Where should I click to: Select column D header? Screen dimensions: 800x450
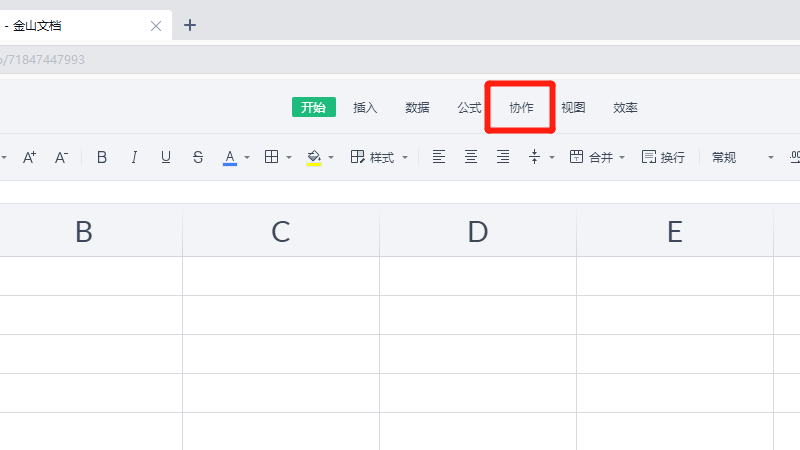[478, 232]
